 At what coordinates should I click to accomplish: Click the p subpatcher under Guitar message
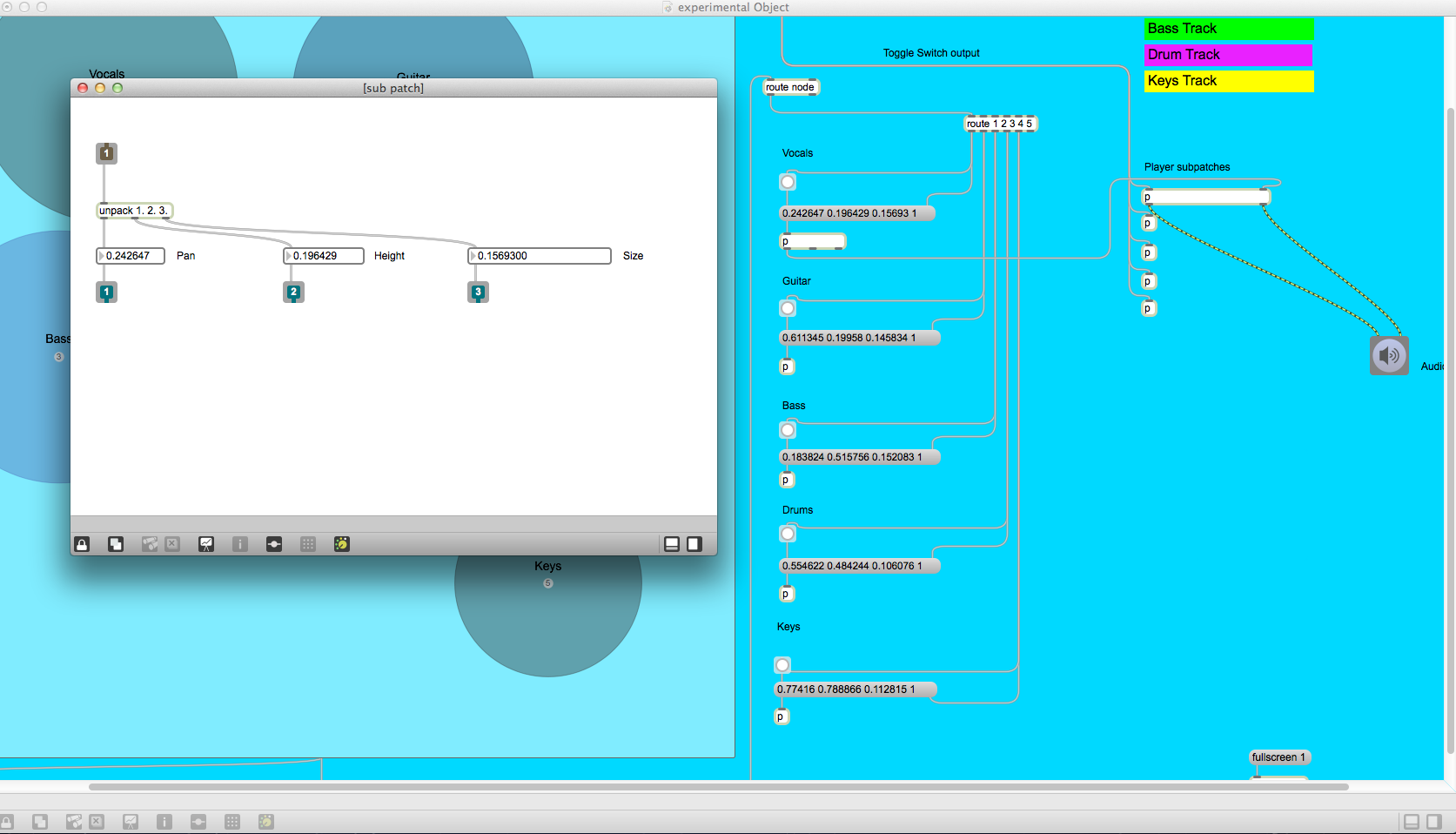coord(786,367)
